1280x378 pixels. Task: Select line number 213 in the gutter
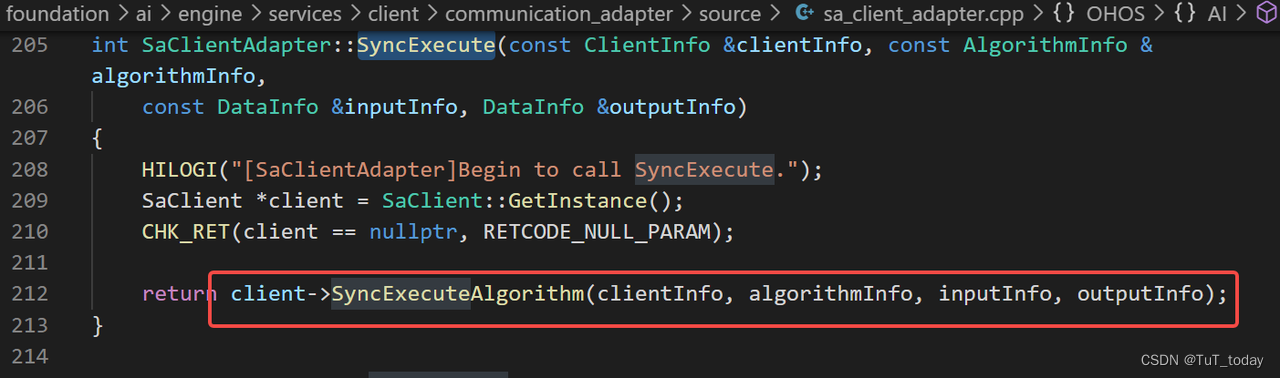coord(29,325)
